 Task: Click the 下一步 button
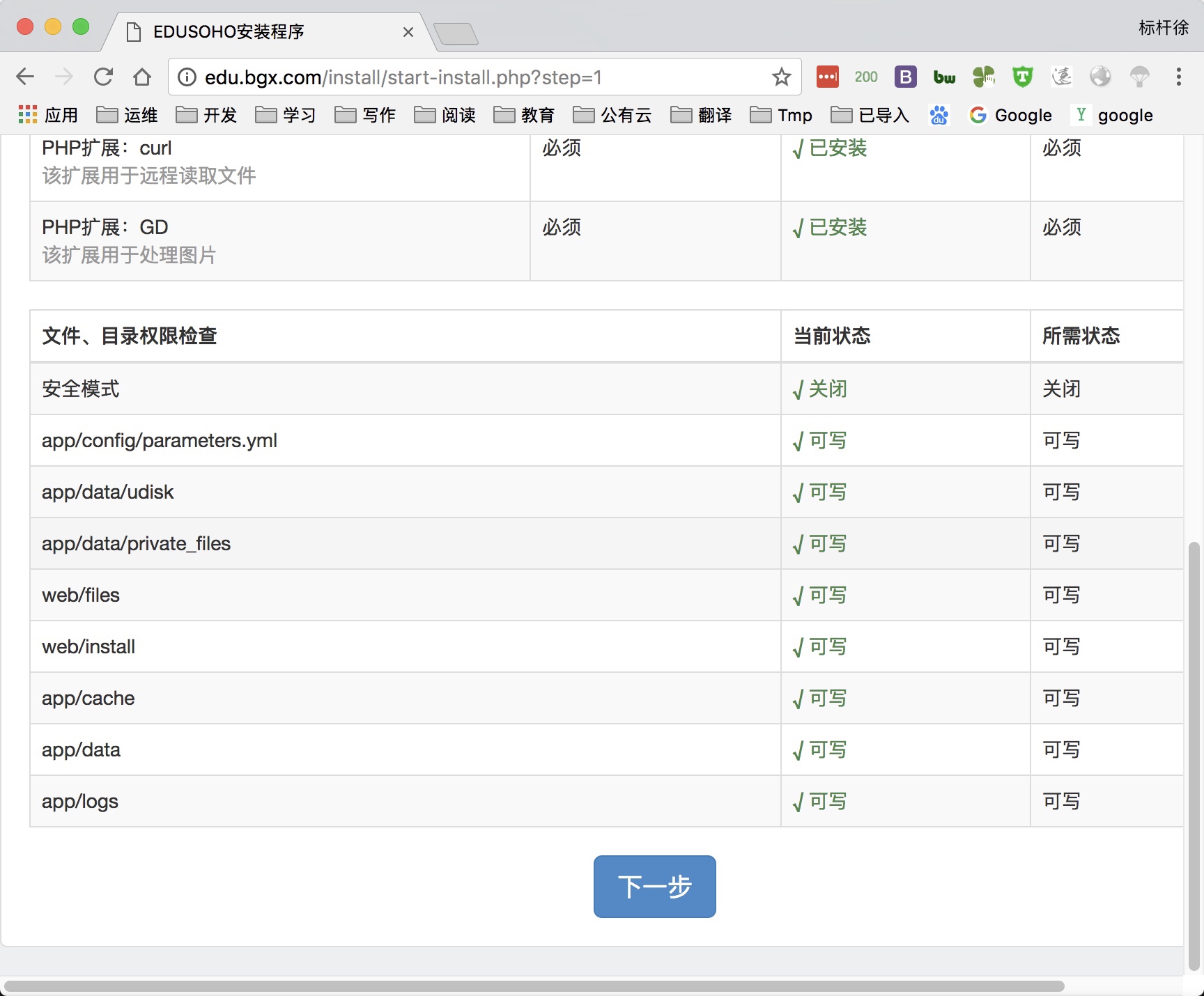pos(655,887)
